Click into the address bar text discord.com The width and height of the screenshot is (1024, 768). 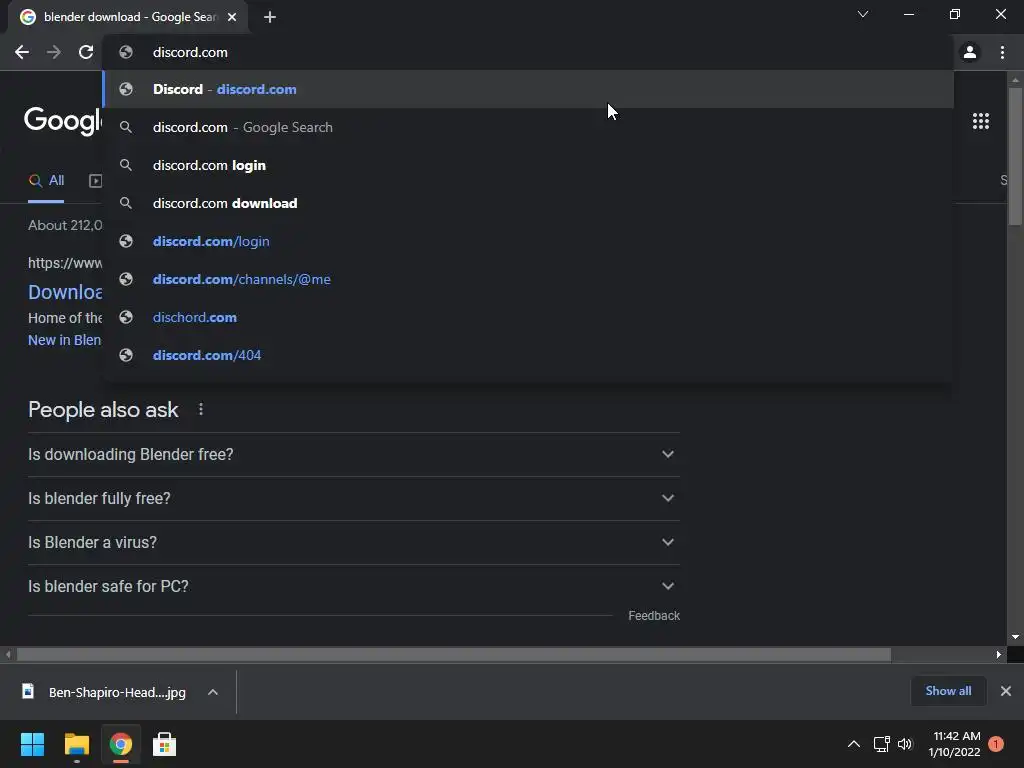pos(190,52)
